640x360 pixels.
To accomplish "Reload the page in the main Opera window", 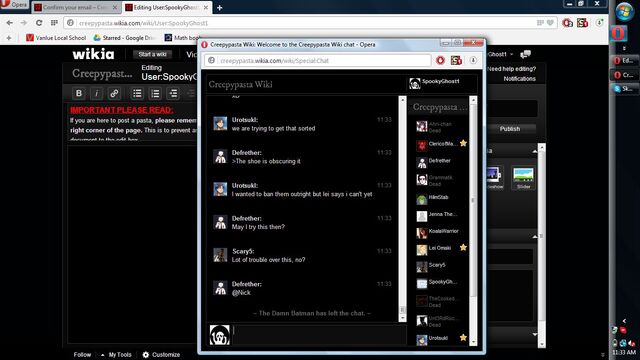I will (x=39, y=23).
